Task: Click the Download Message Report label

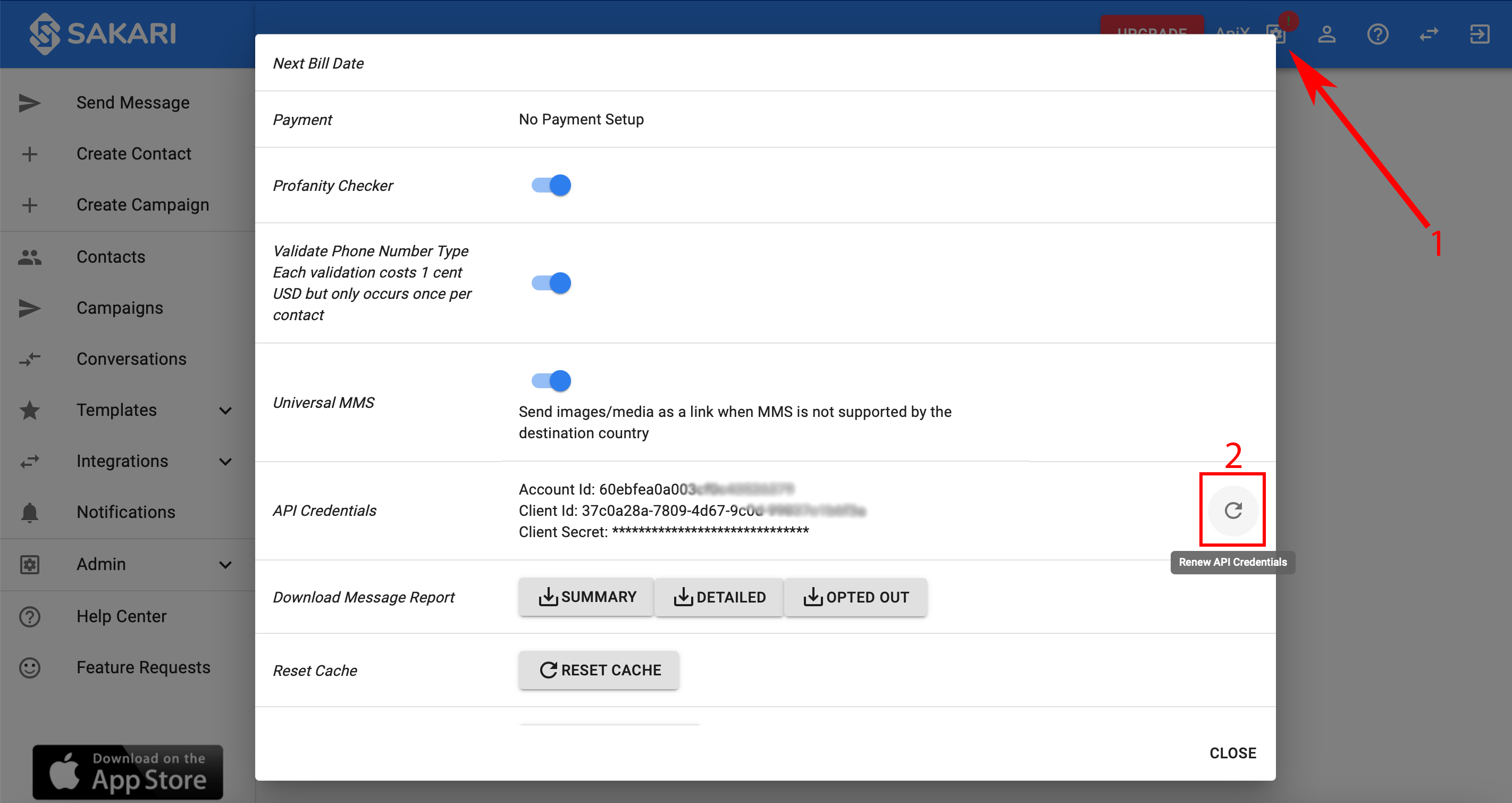Action: [x=364, y=597]
